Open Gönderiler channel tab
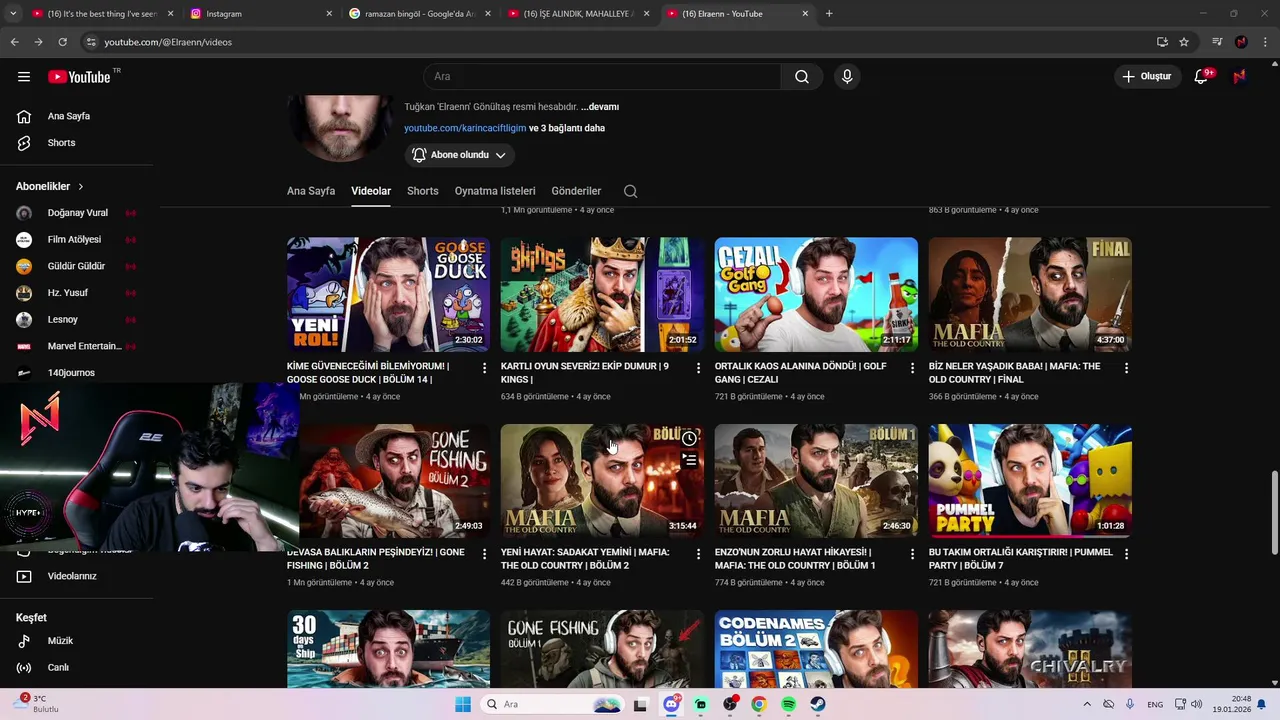This screenshot has width=1280, height=720. coord(576,191)
